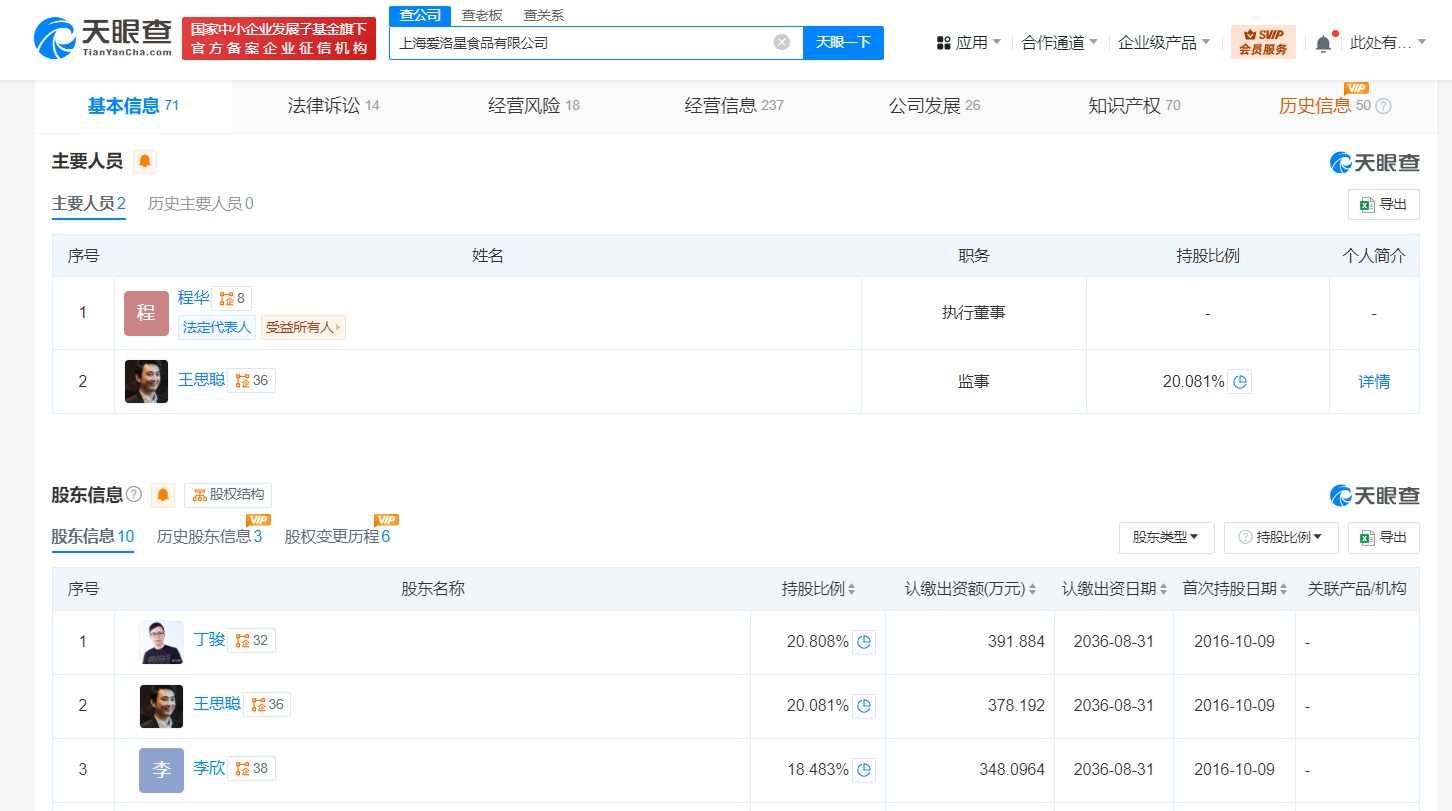
Task: Expand the 应用 menu in header
Action: click(x=968, y=43)
